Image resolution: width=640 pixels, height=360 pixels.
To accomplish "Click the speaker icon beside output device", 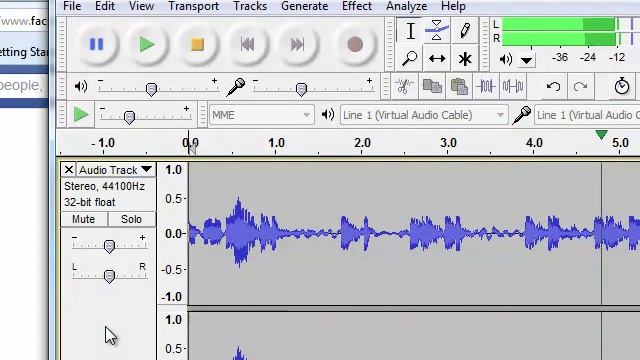I will (x=328, y=115).
